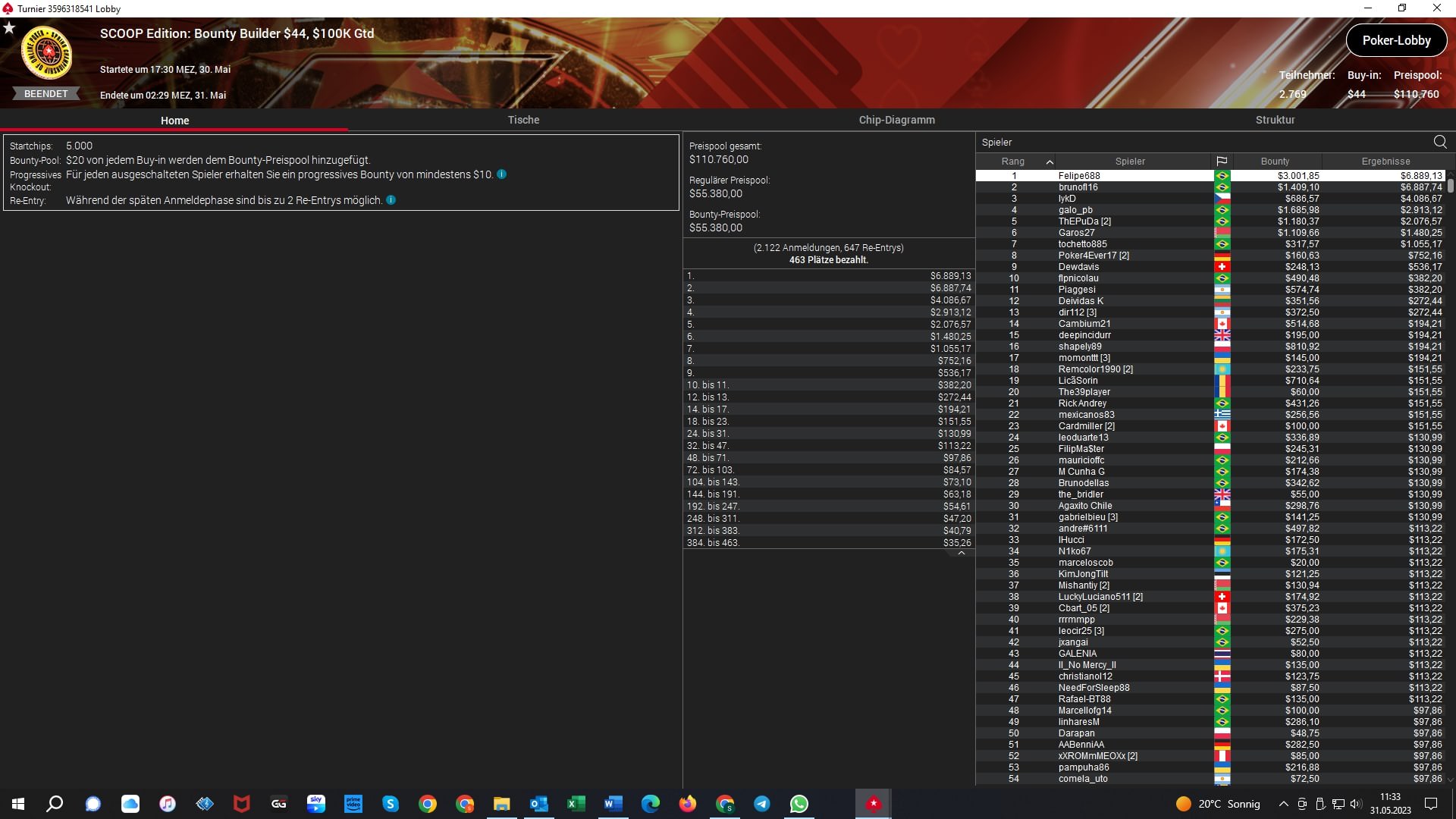
Task: Select player Garos27
Action: point(1211,233)
